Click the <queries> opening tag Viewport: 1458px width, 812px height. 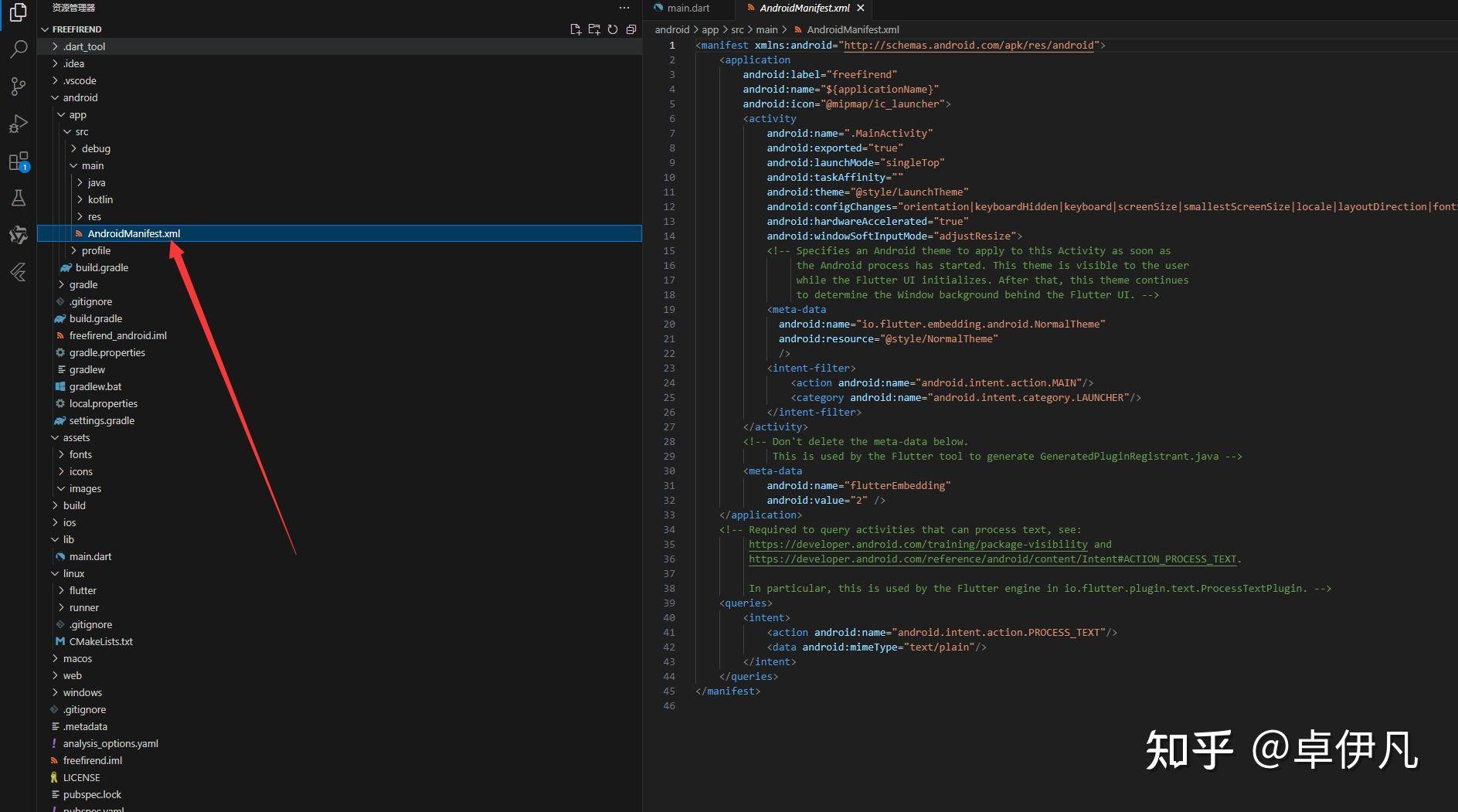[x=746, y=603]
